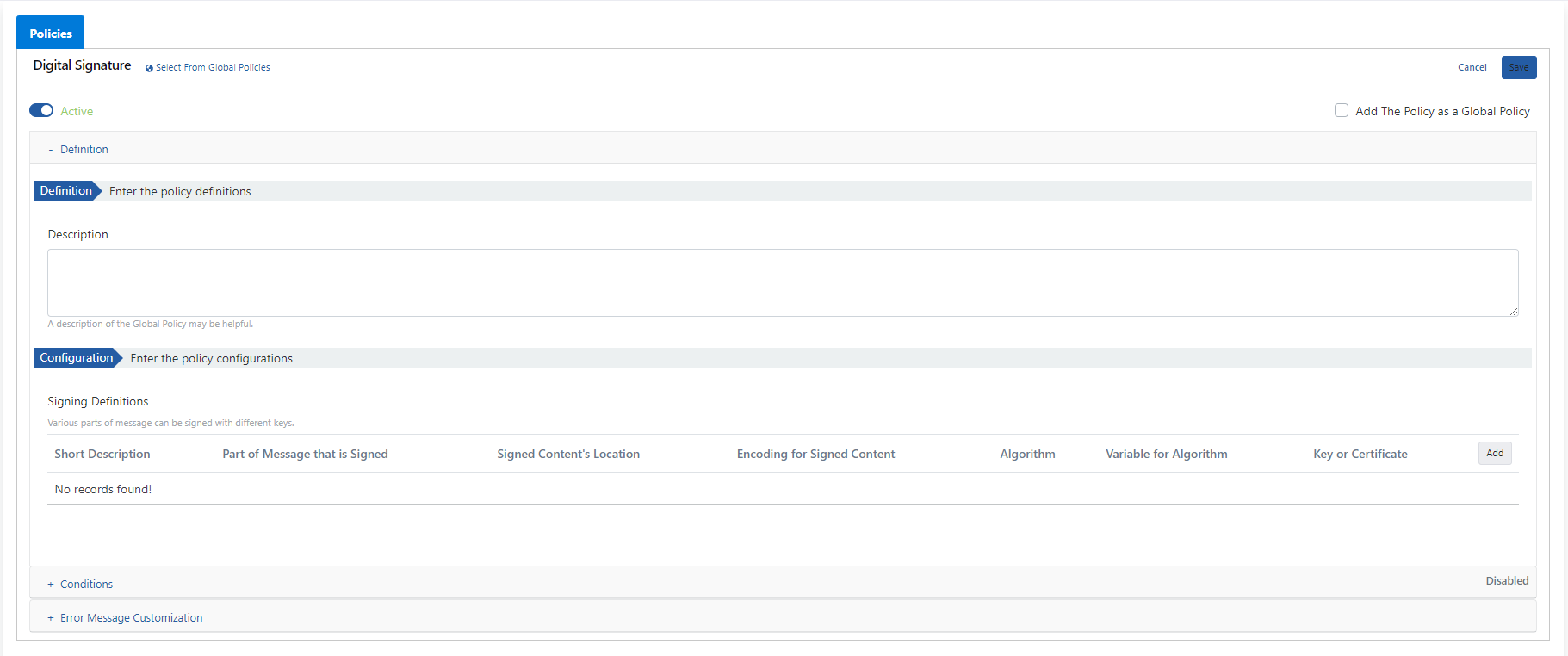Click the blue Configuration step badge
Viewport: 1568px width, 656px height.
(77, 358)
